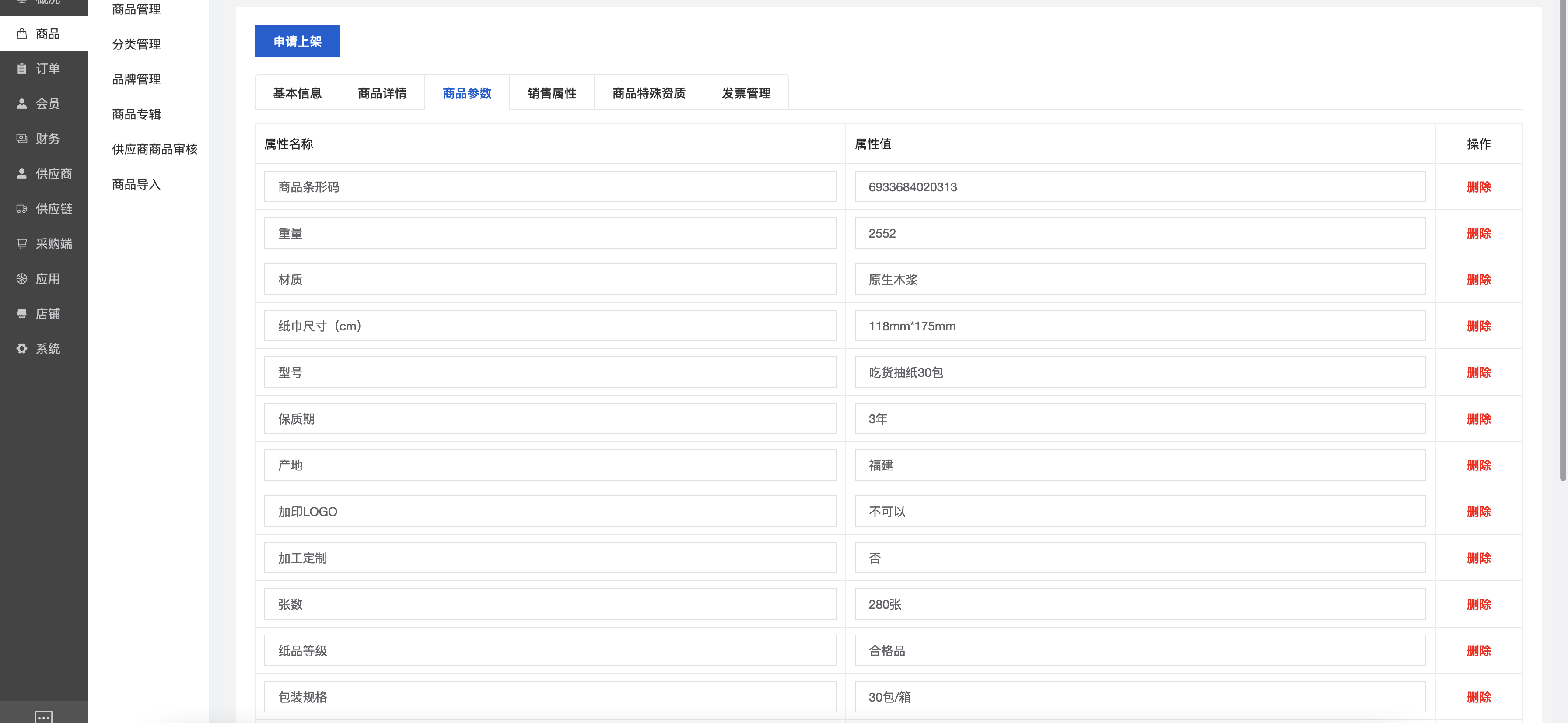Click the bottom sidebar more-options ellipsis icon
This screenshot has height=723, width=1568.
coord(44,717)
